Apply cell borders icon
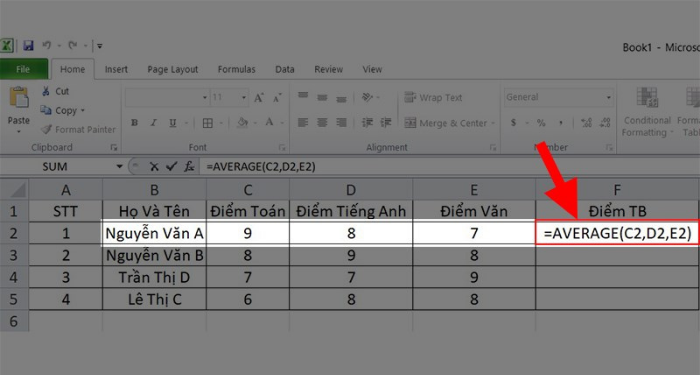700x375 pixels. [208, 123]
